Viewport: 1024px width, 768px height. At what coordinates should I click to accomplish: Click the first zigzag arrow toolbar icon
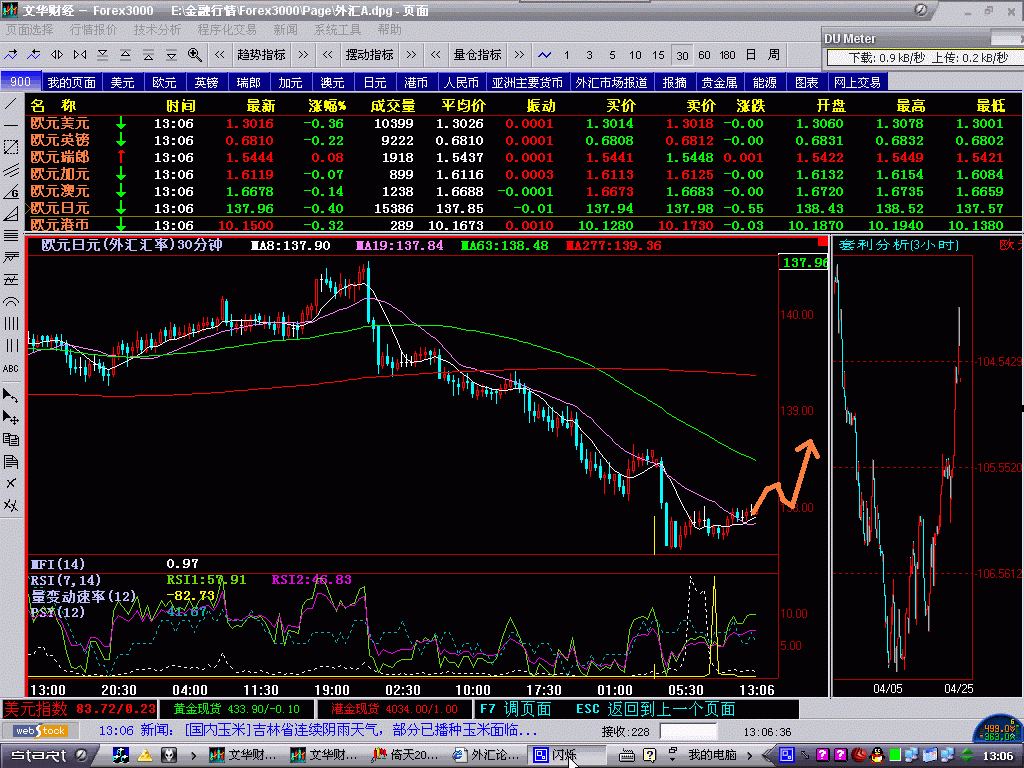tap(11, 55)
